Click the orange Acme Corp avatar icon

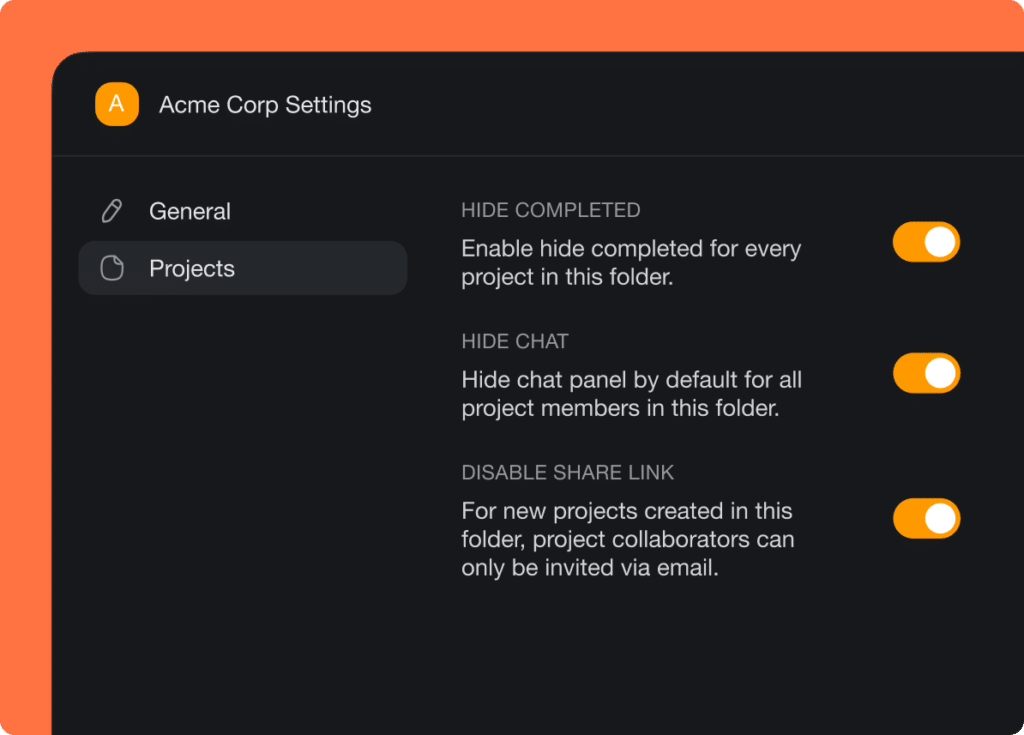[x=116, y=104]
